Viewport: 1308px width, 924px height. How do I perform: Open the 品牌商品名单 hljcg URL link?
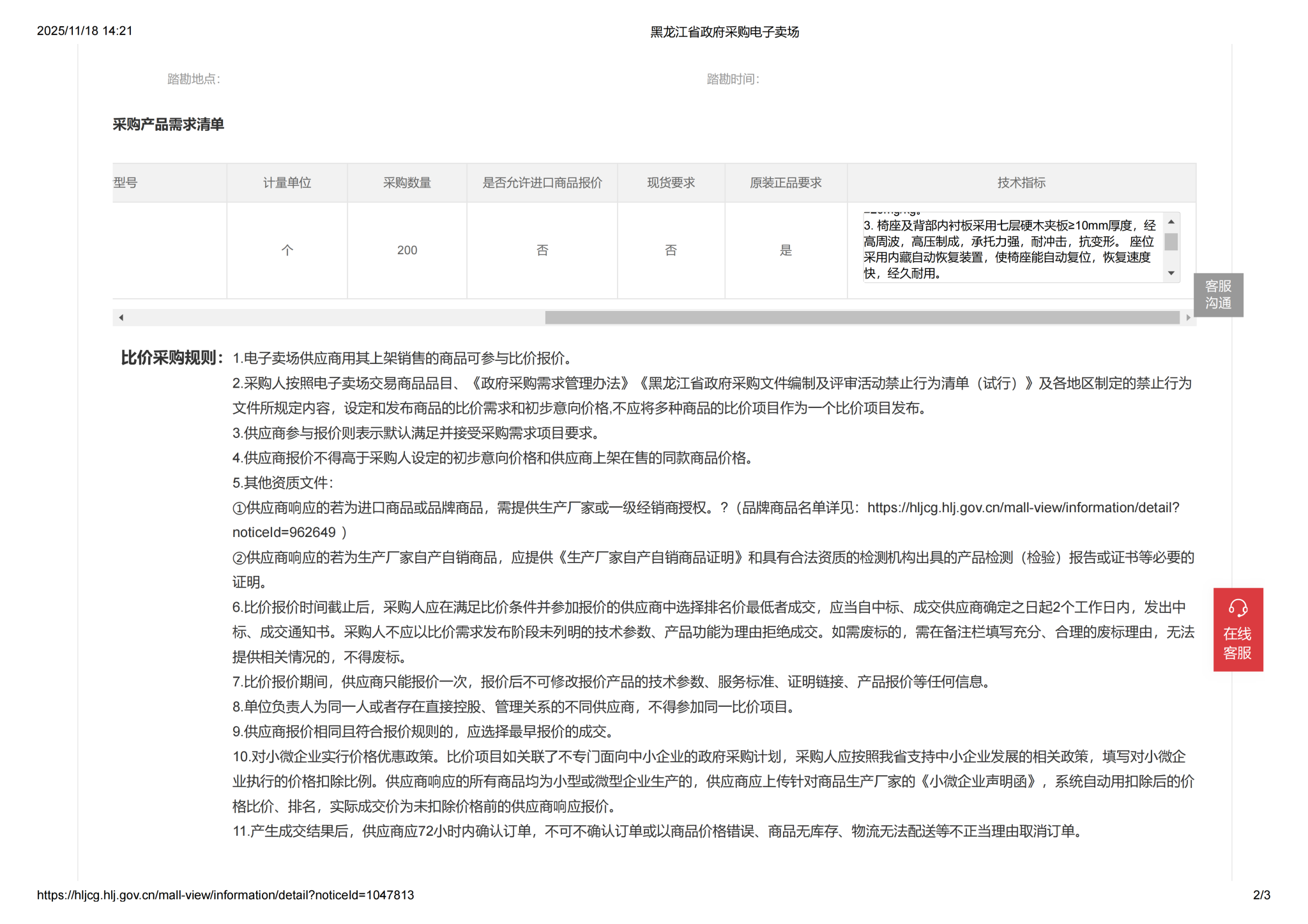click(x=1022, y=508)
